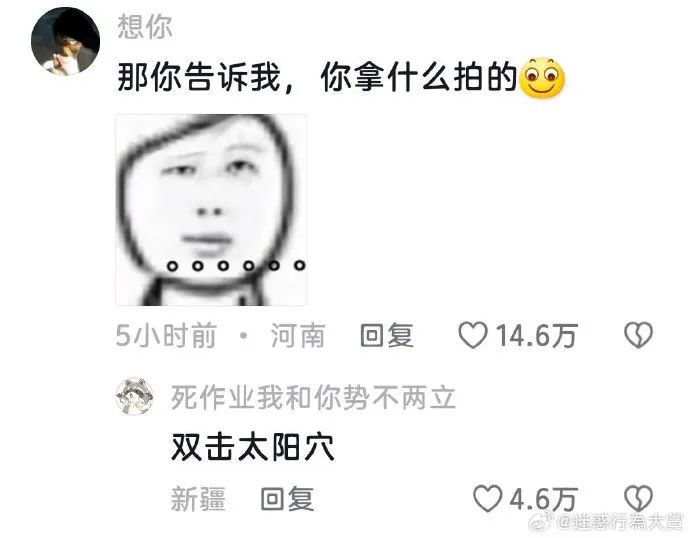Click the 5小时前 timestamp
This screenshot has height=538, width=690.
pos(166,335)
